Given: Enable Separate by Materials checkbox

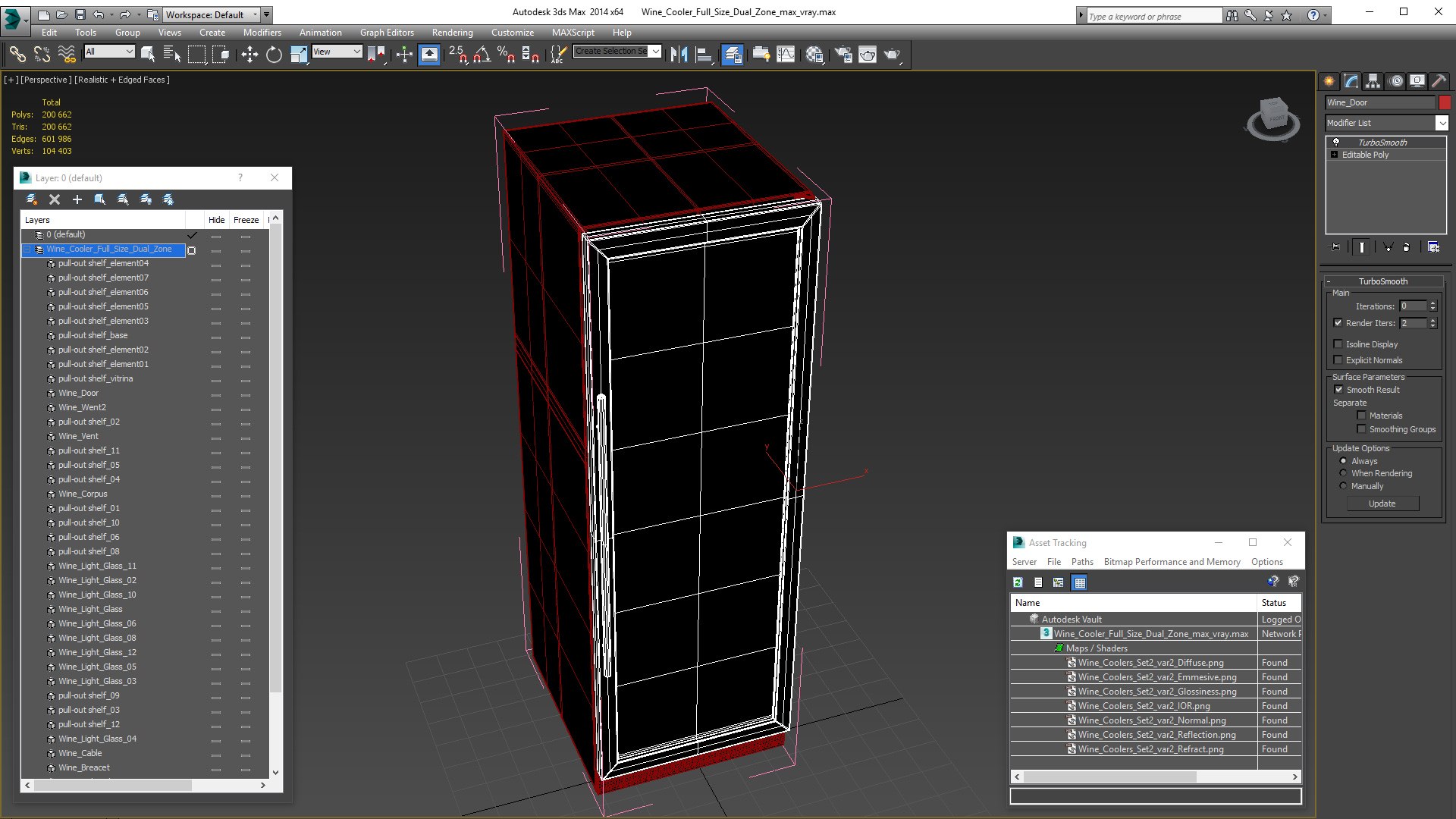Looking at the screenshot, I should tap(1361, 416).
